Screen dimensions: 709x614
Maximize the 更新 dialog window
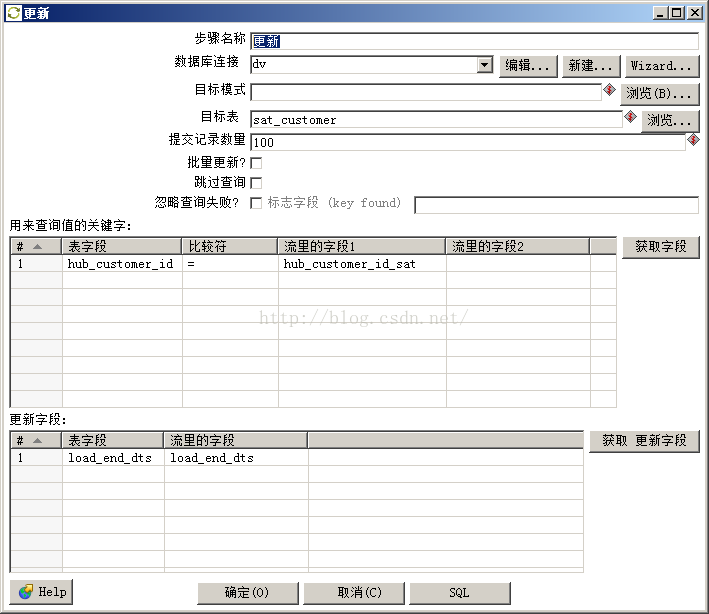click(677, 13)
